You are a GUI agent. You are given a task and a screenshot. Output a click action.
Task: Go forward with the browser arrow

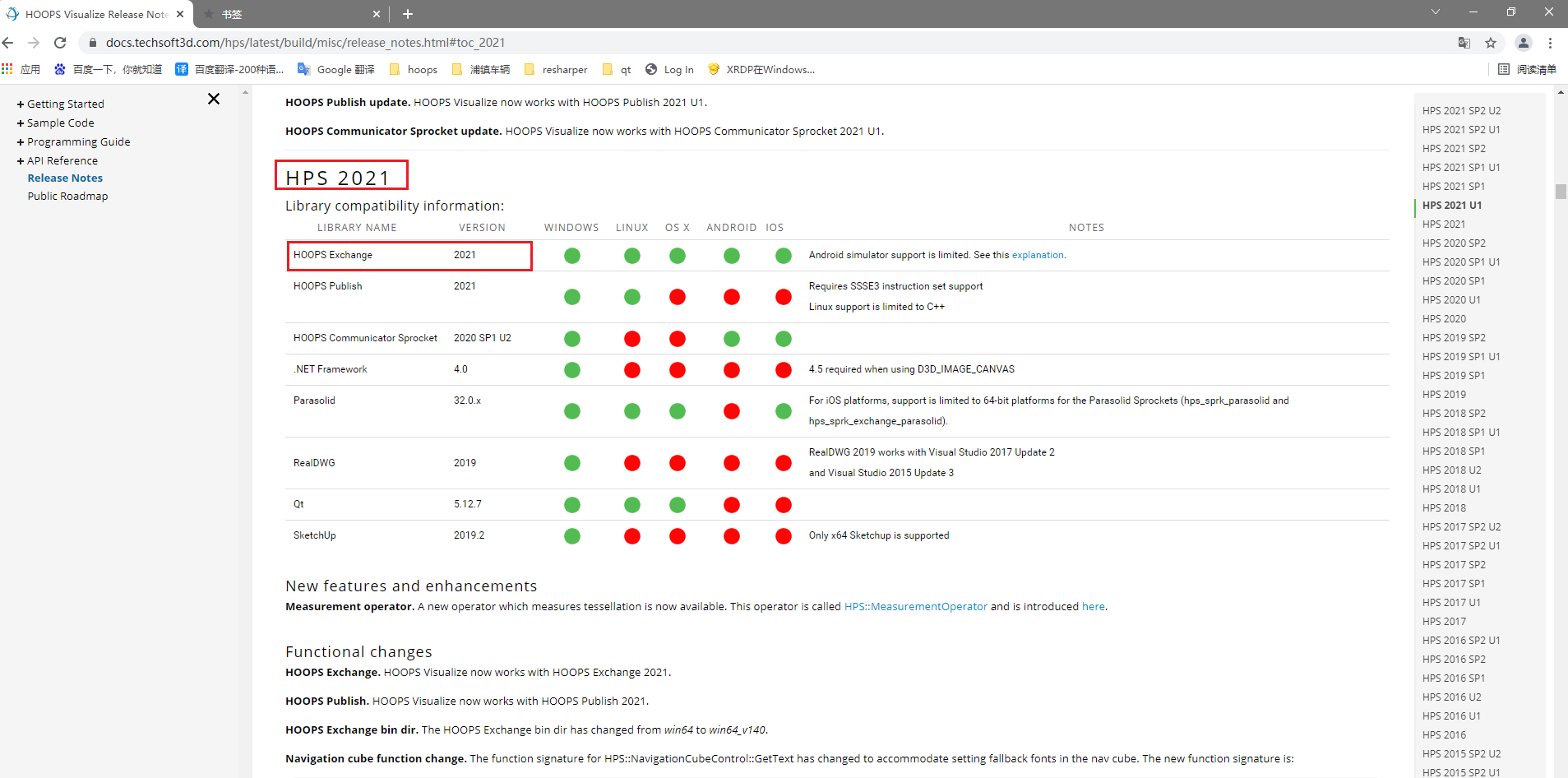pos(34,43)
